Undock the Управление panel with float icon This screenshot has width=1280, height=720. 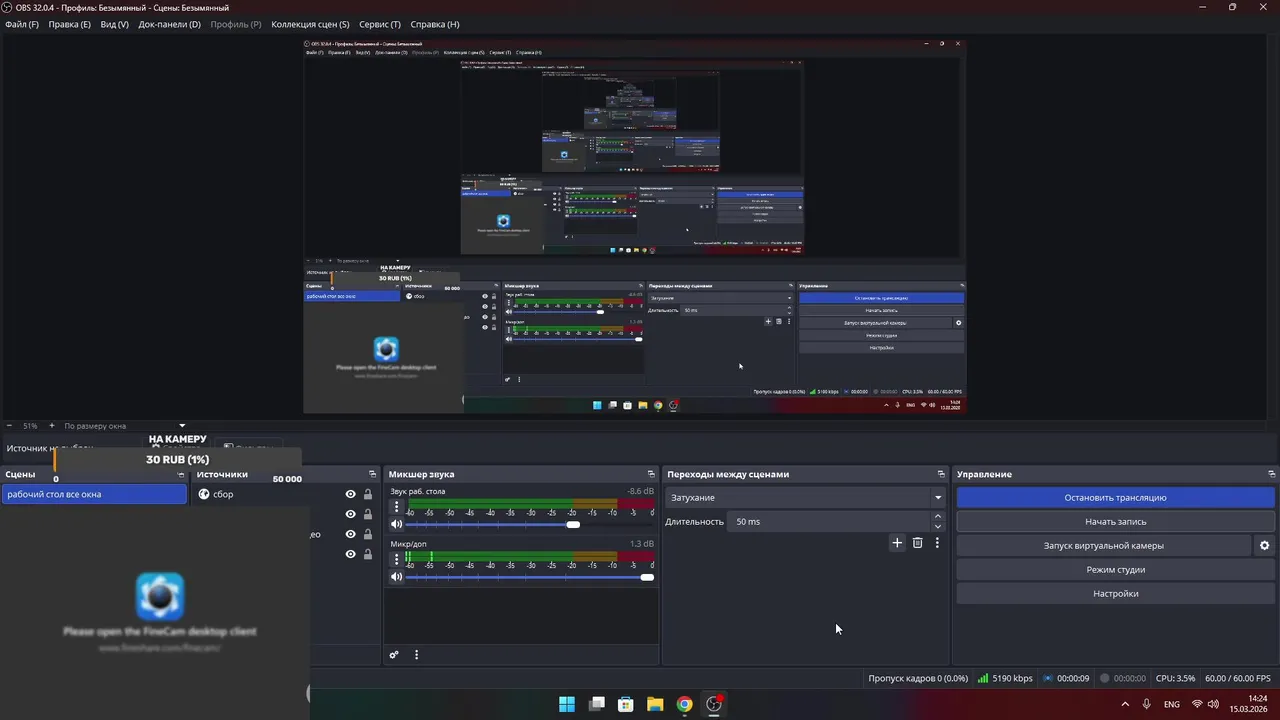tap(1271, 475)
